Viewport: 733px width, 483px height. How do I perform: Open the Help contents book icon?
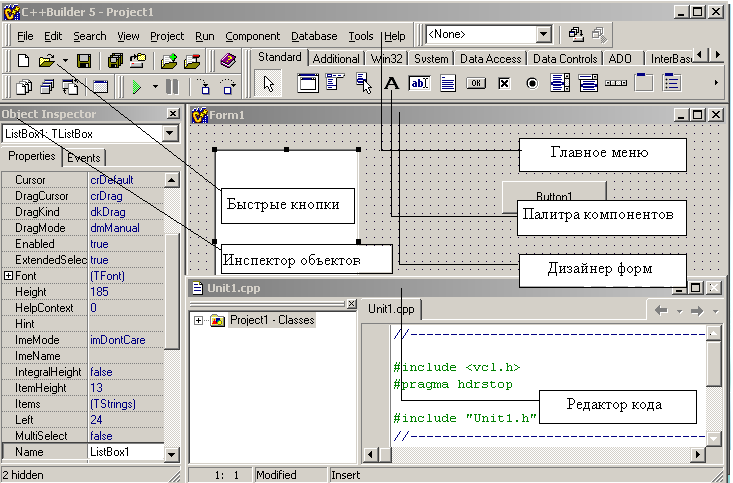pyautogui.click(x=228, y=61)
